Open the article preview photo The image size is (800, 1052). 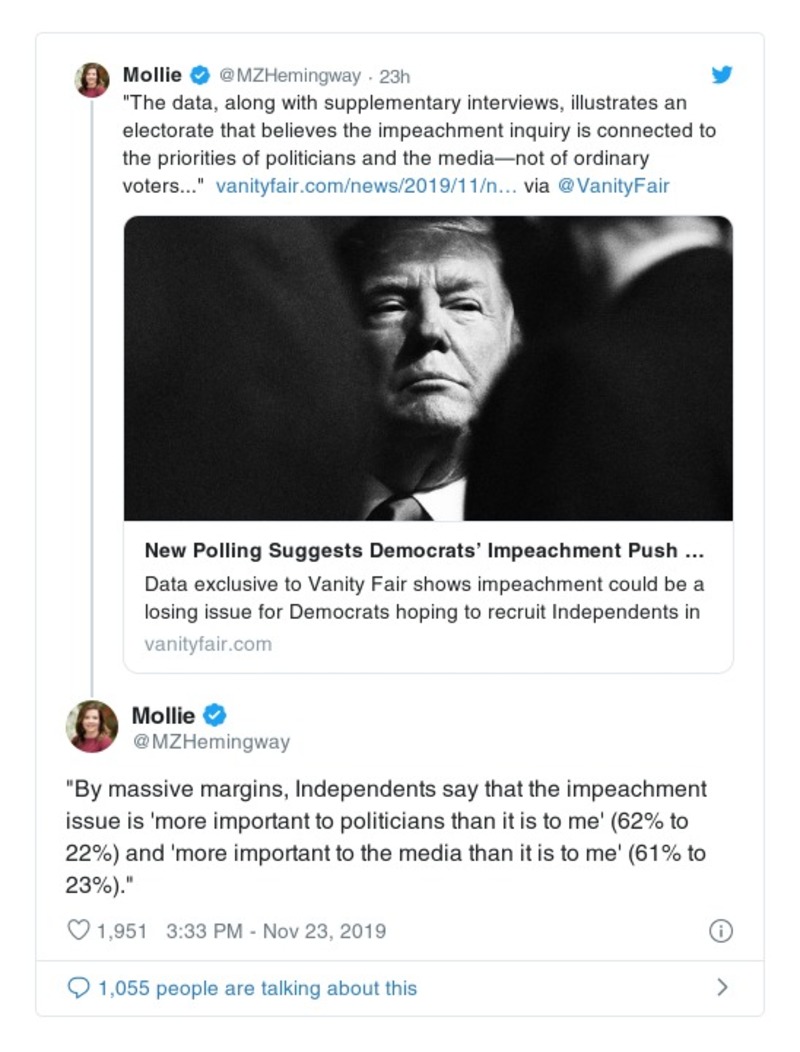(x=428, y=368)
